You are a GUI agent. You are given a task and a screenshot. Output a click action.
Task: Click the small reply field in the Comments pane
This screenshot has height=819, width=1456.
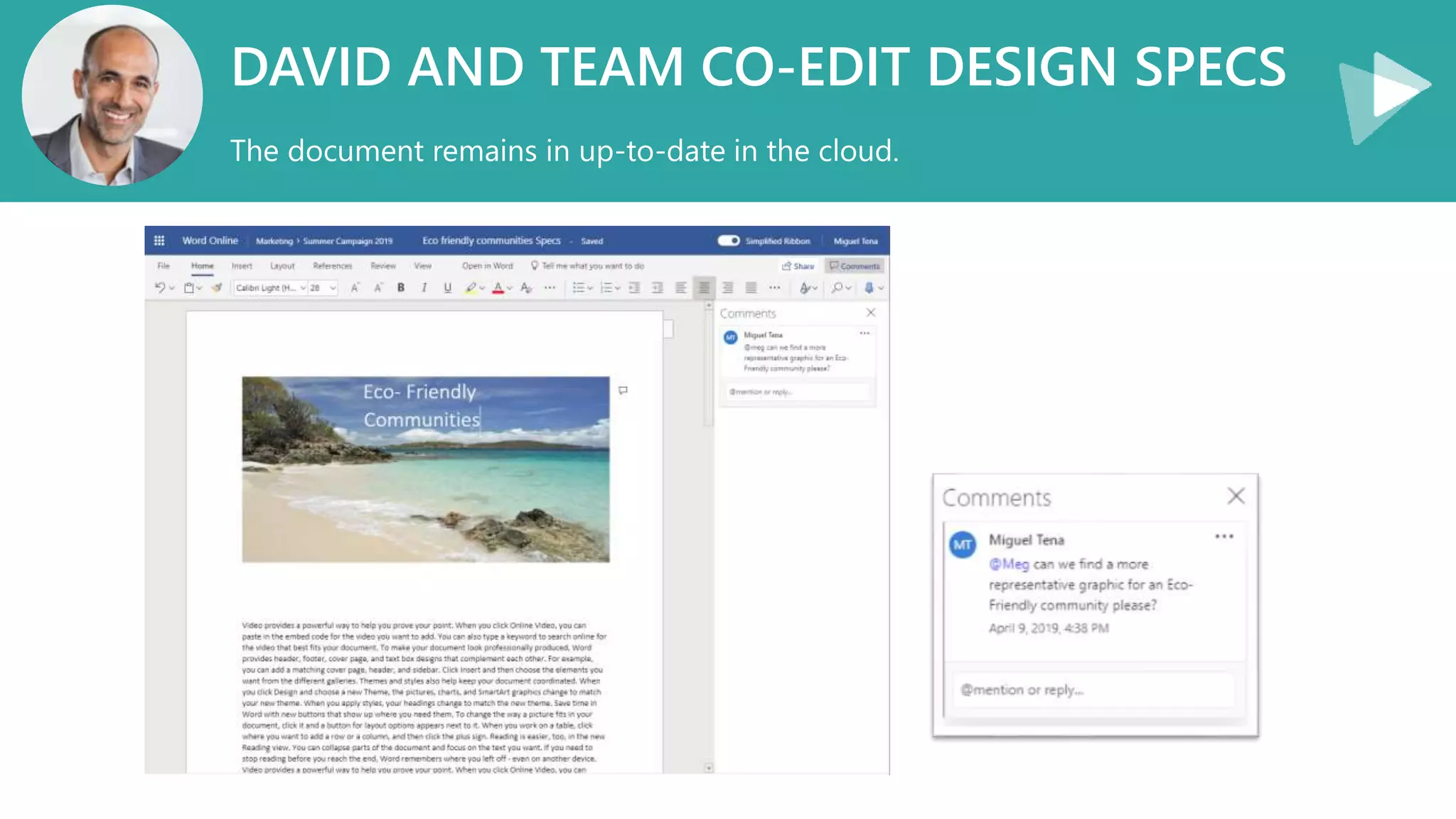[x=798, y=392]
